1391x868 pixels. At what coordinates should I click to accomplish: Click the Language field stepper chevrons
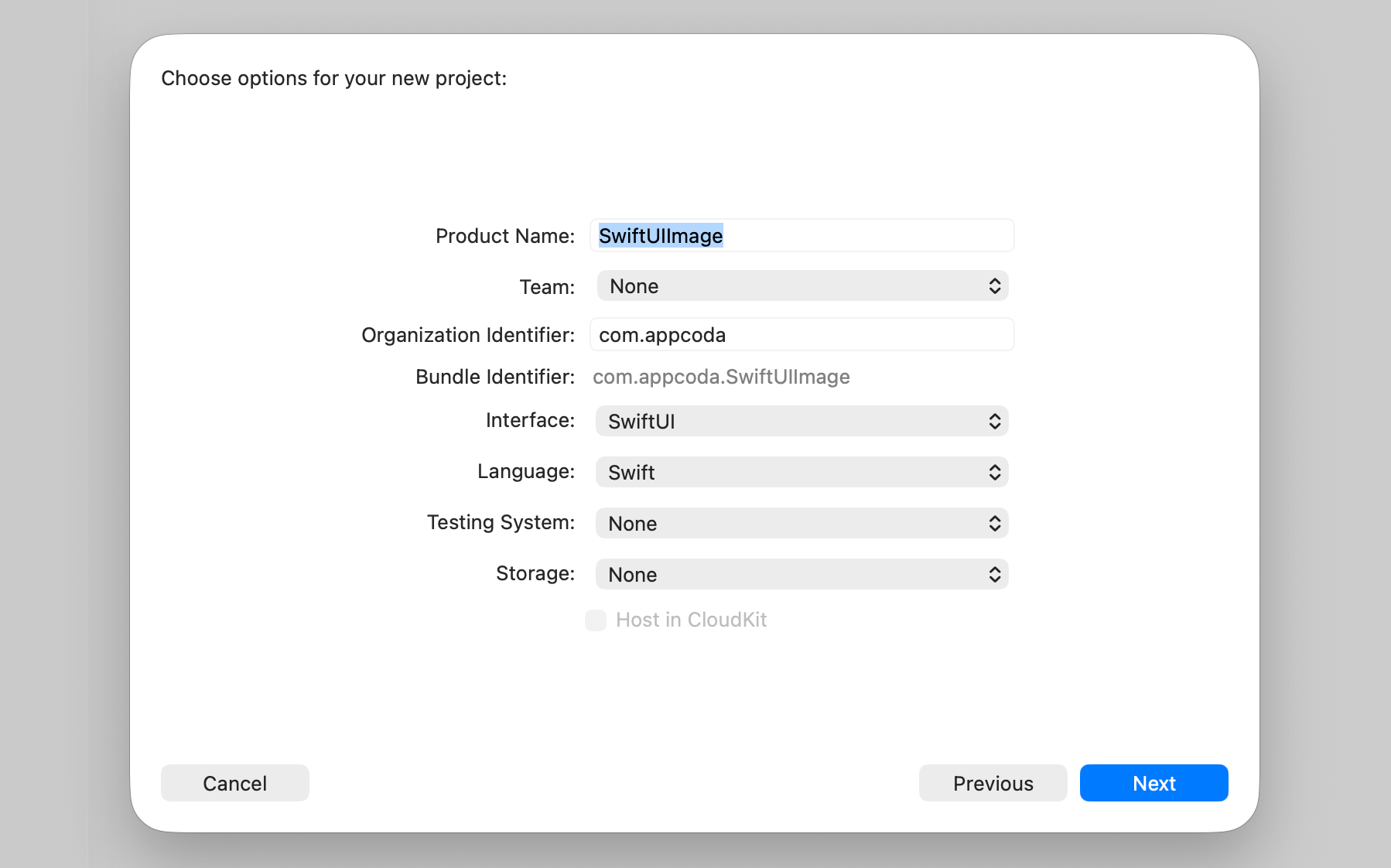996,472
